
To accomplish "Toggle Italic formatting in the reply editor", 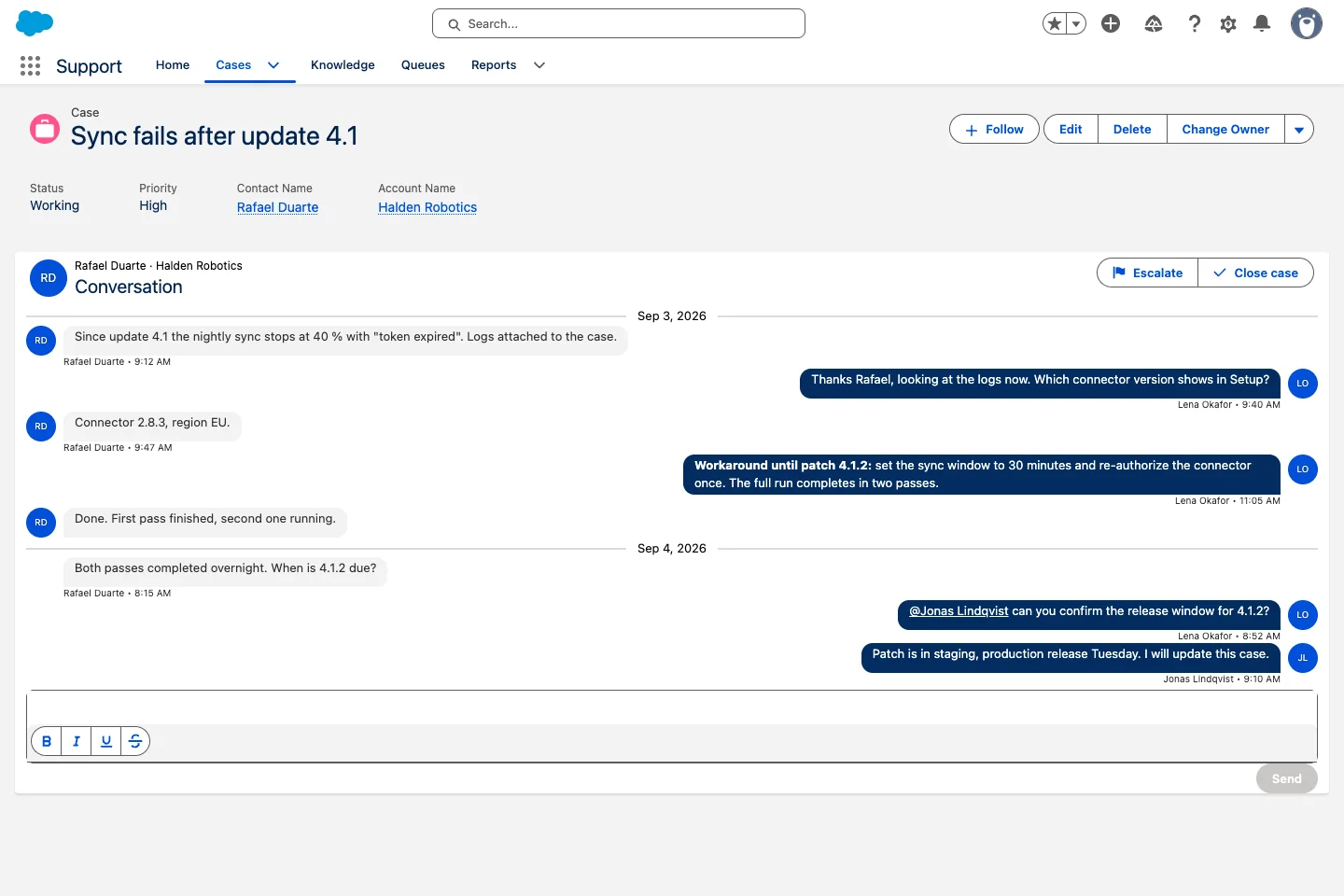I will [x=77, y=741].
